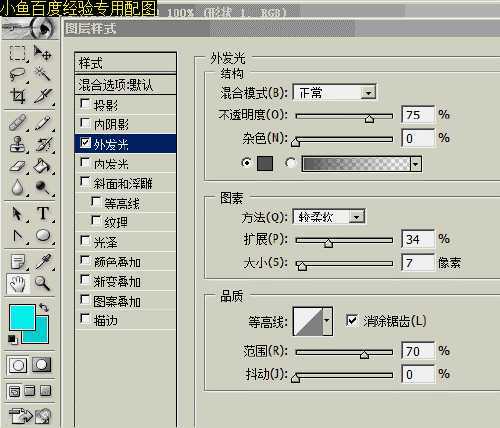
Task: Click the 不透明度 opacity slider handle
Action: click(x=369, y=119)
